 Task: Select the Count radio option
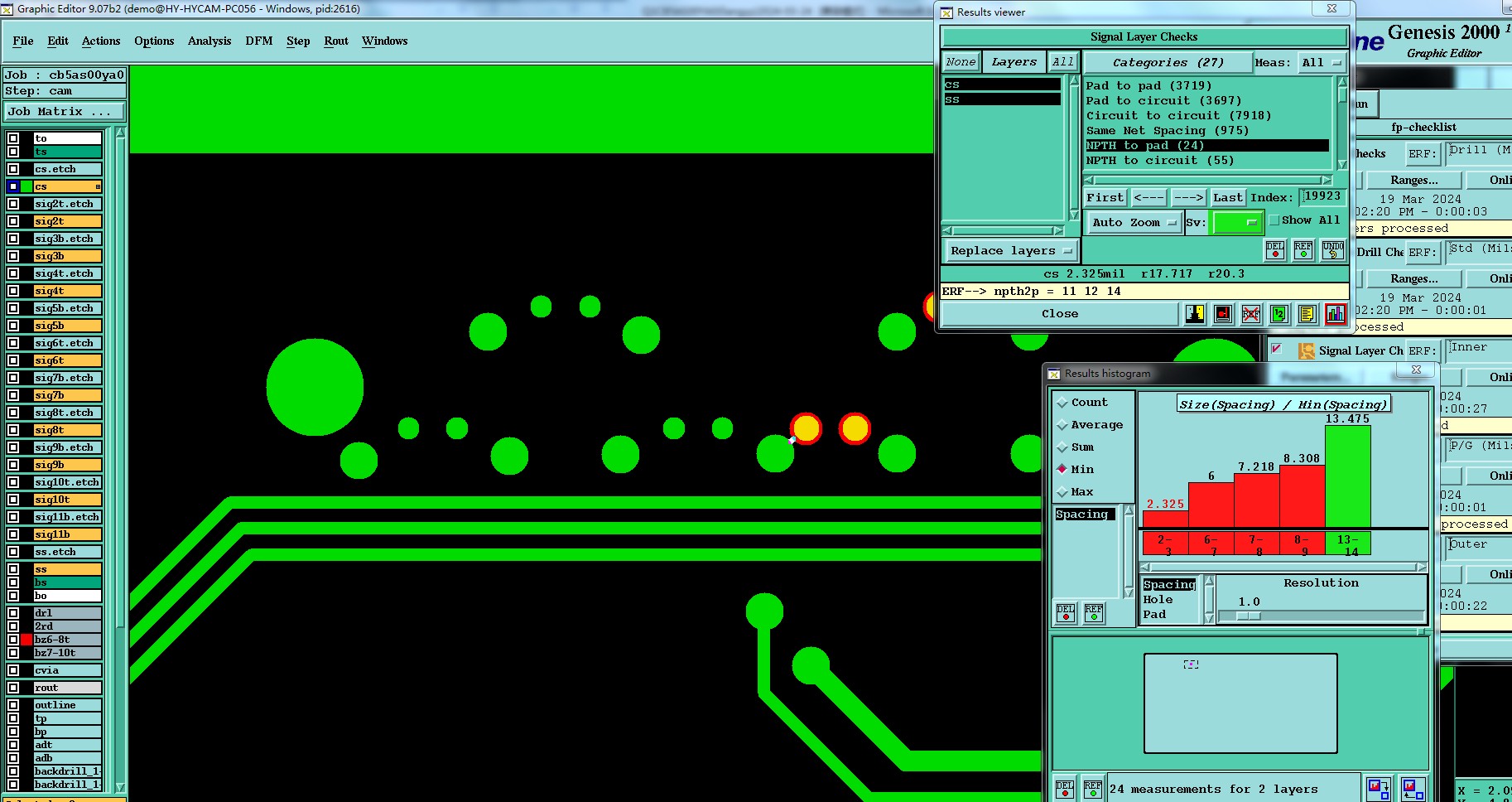point(1062,403)
